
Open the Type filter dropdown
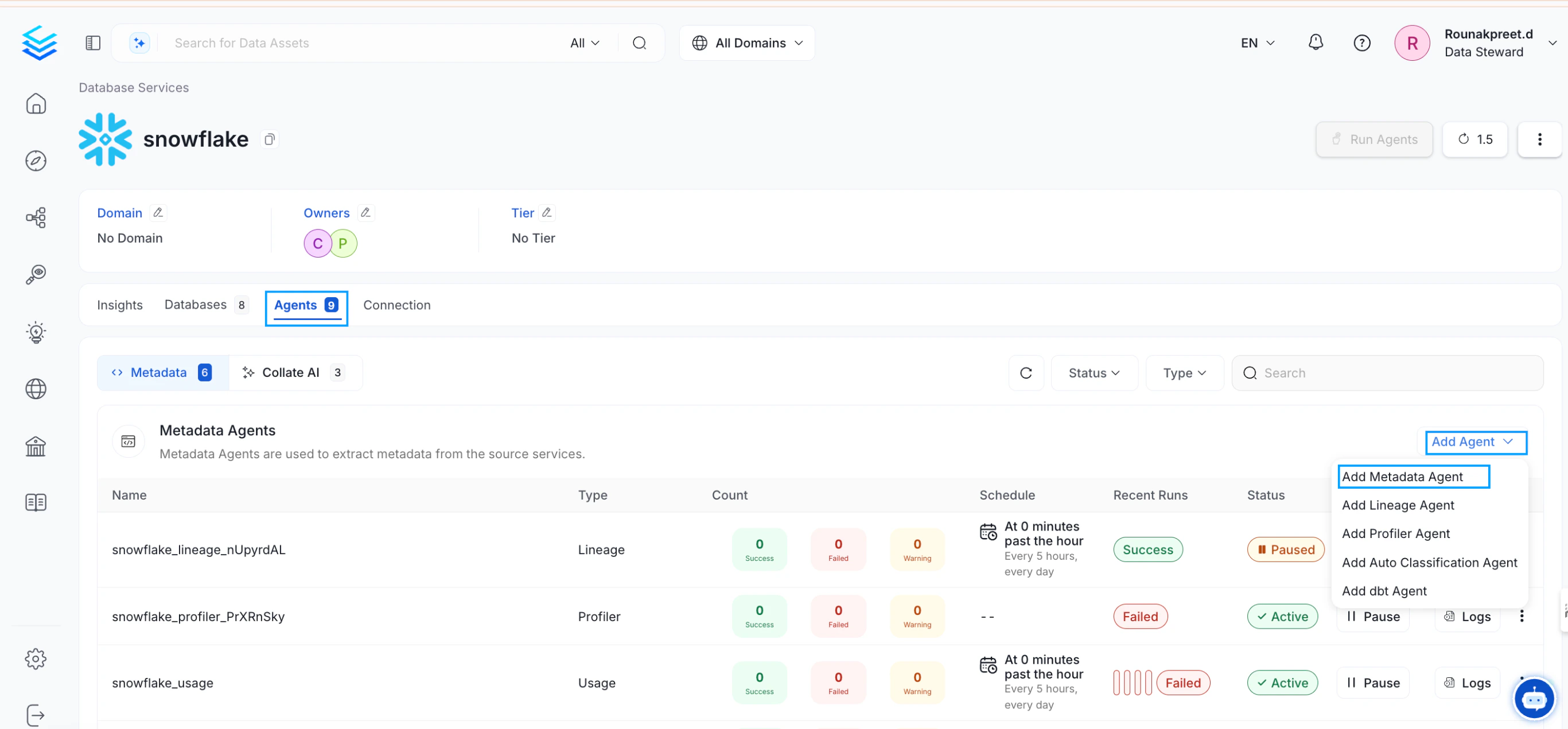(x=1184, y=373)
